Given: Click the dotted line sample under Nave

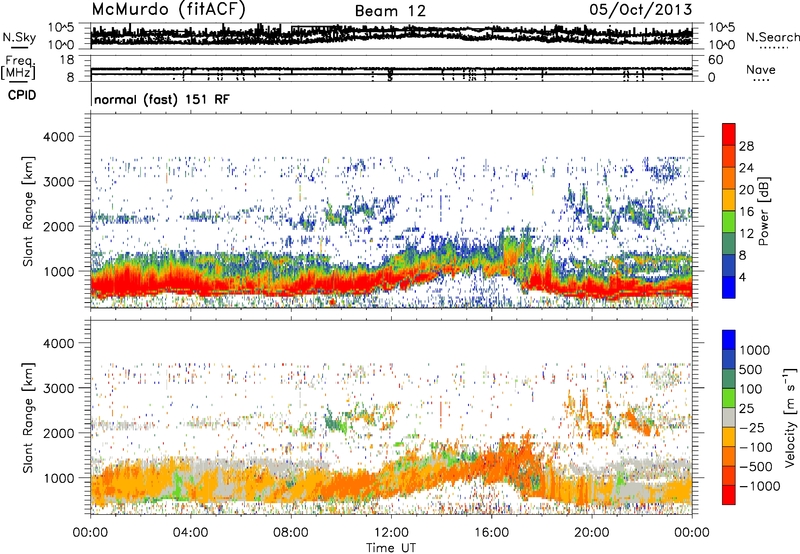Looking at the screenshot, I should pos(761,80).
